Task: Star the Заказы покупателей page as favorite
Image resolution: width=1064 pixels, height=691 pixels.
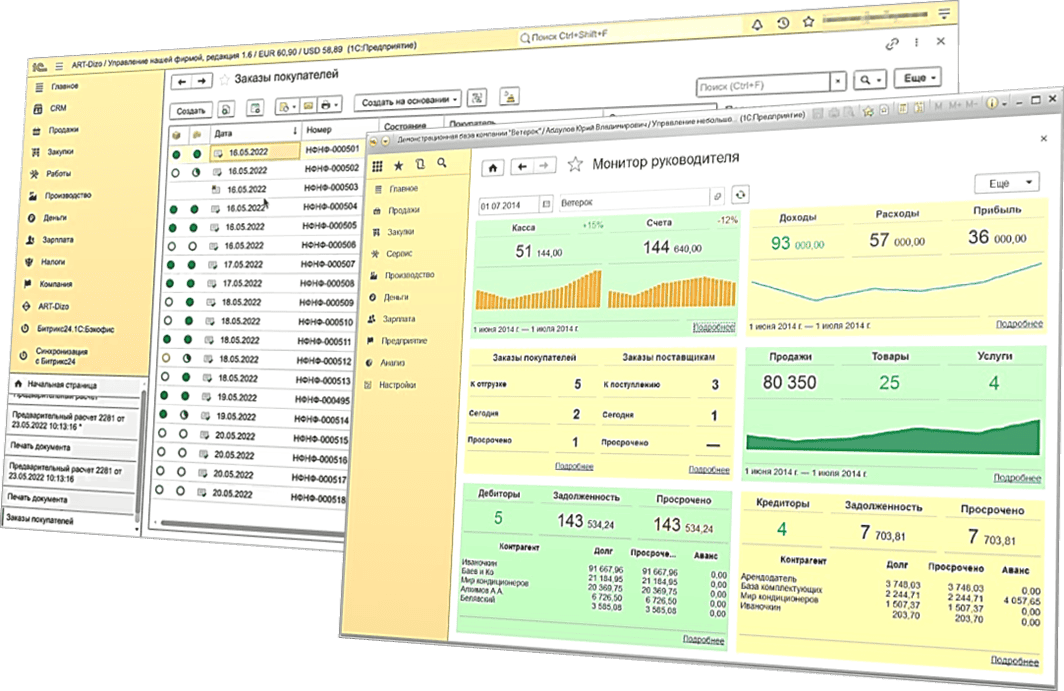Action: (223, 79)
